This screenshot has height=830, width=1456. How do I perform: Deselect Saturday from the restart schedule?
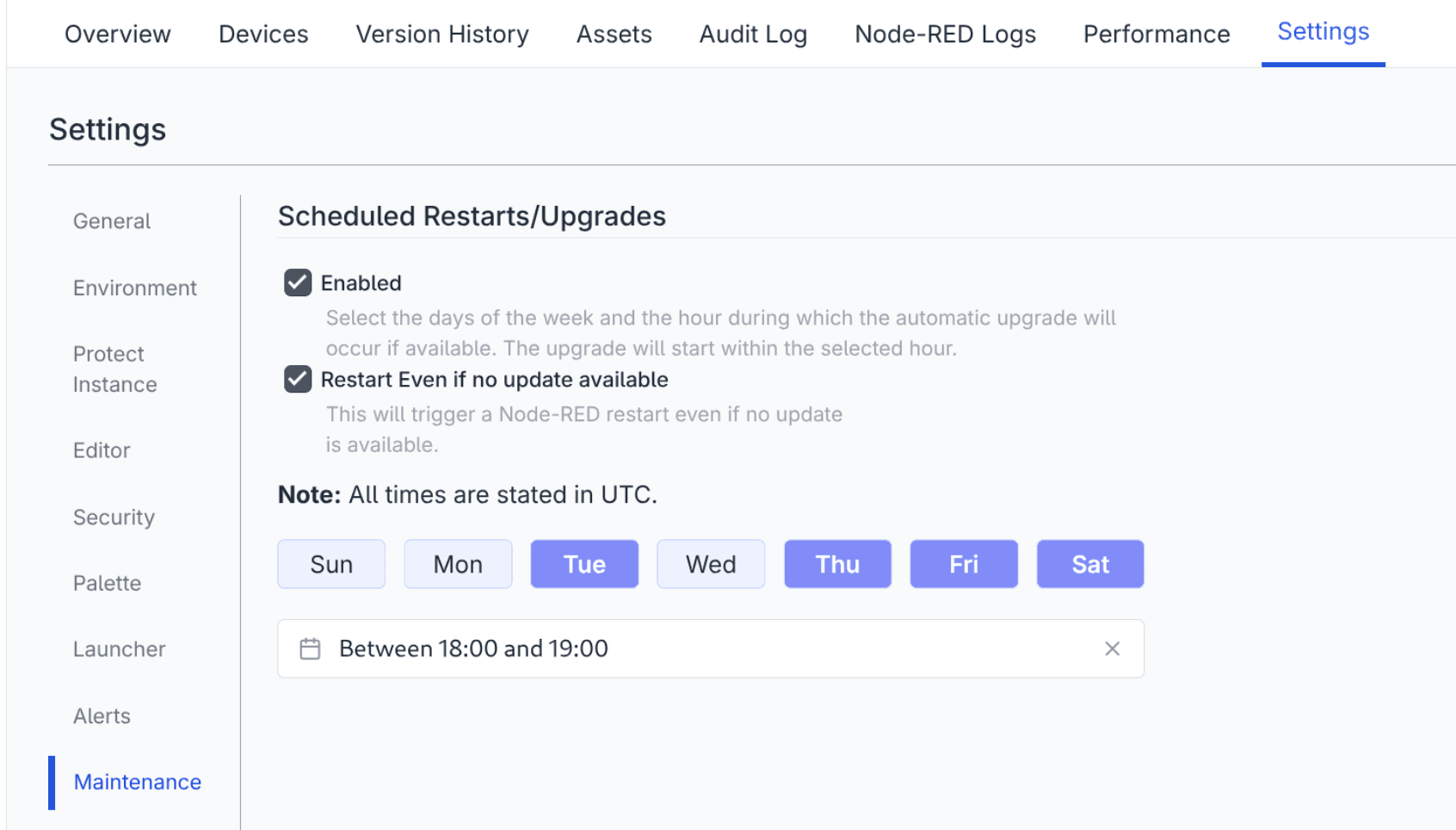(x=1089, y=564)
